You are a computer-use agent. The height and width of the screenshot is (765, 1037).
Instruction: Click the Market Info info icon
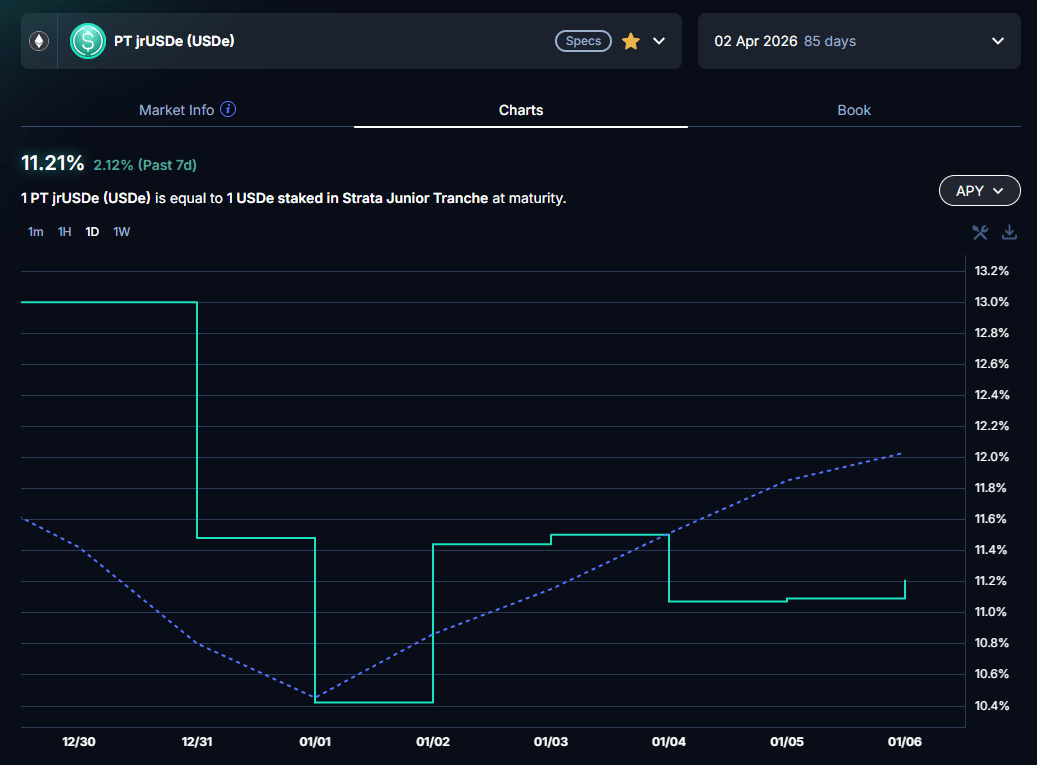228,109
